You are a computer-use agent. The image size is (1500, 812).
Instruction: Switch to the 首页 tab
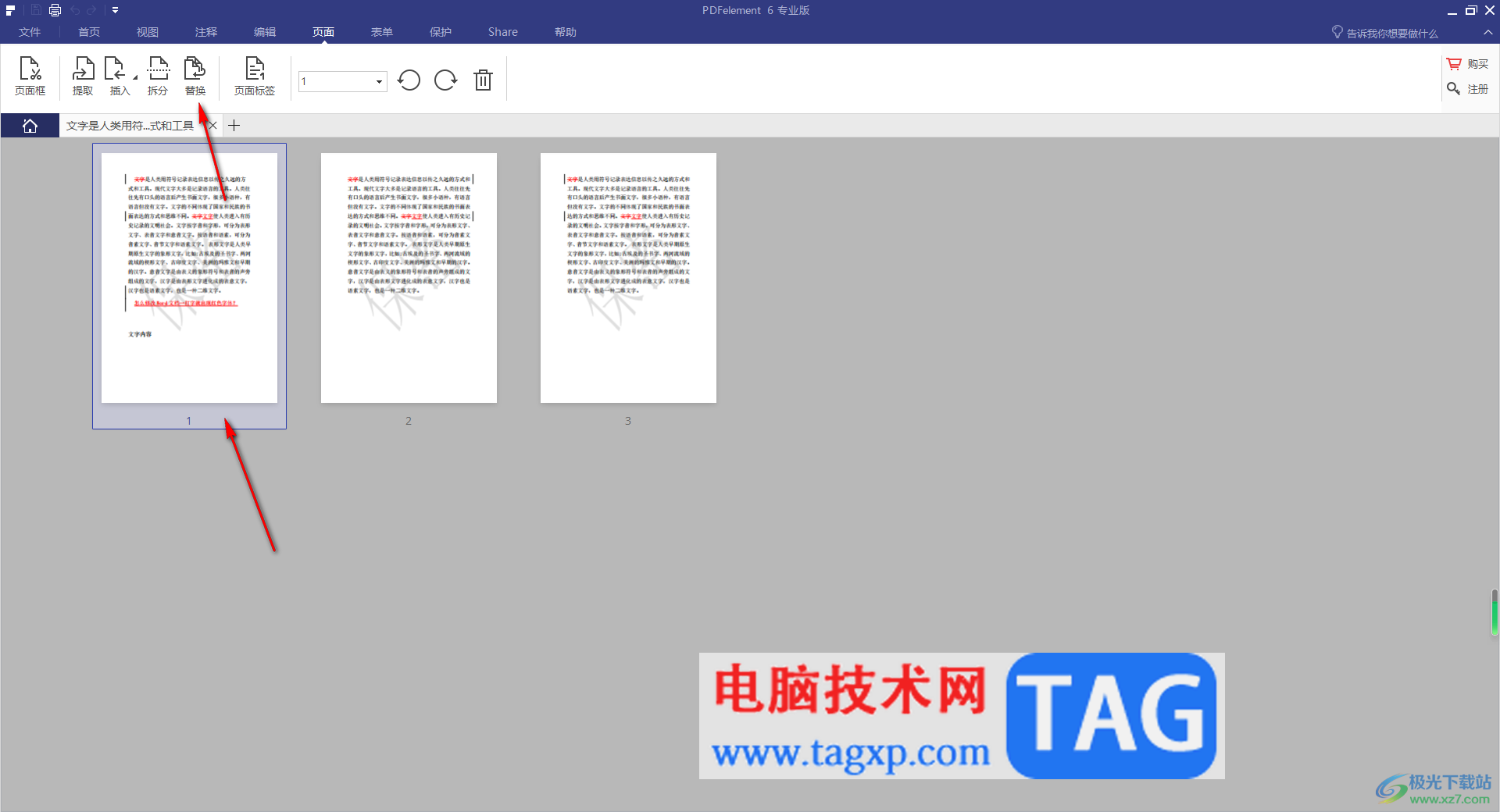coord(89,32)
